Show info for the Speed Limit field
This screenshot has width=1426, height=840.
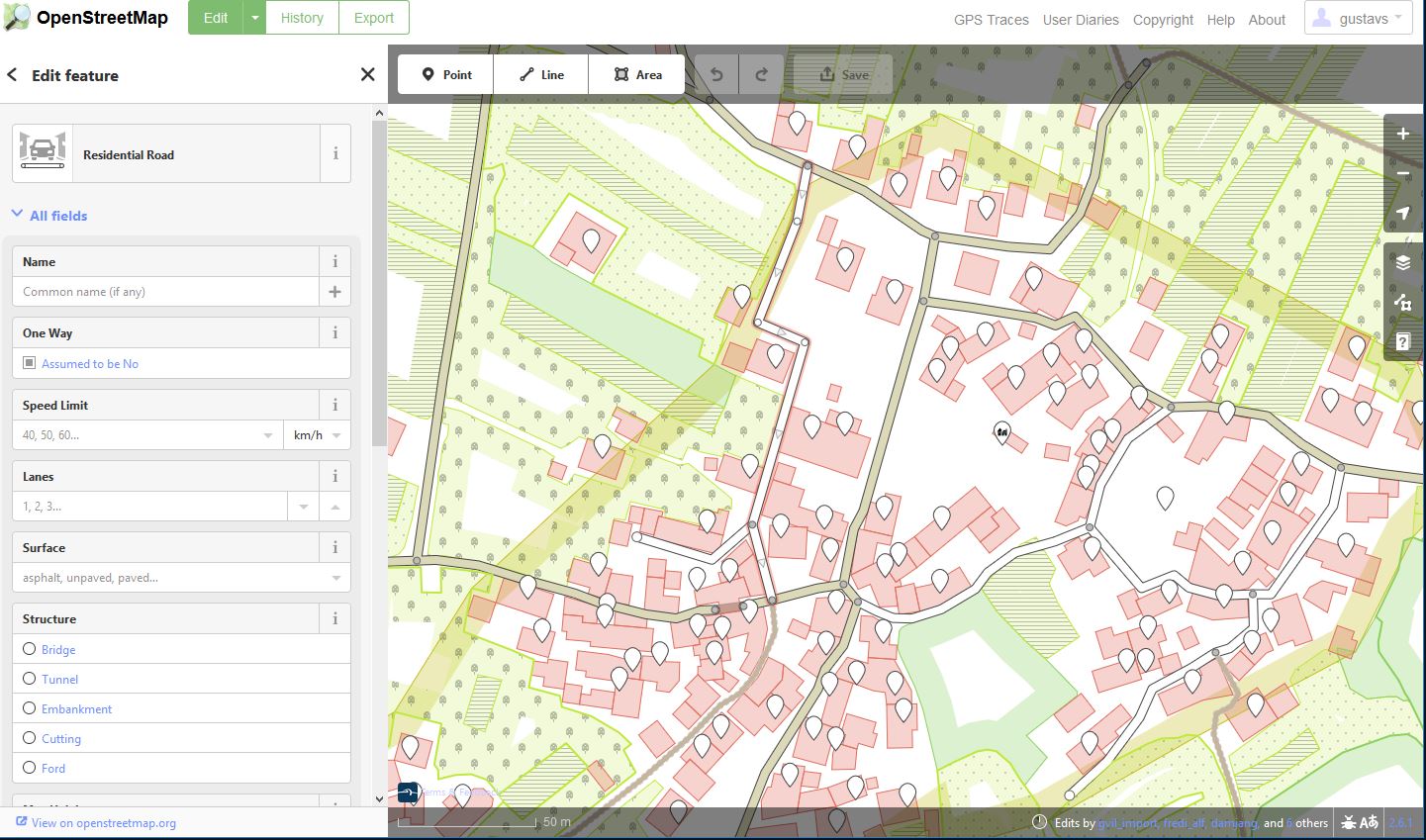pos(335,405)
